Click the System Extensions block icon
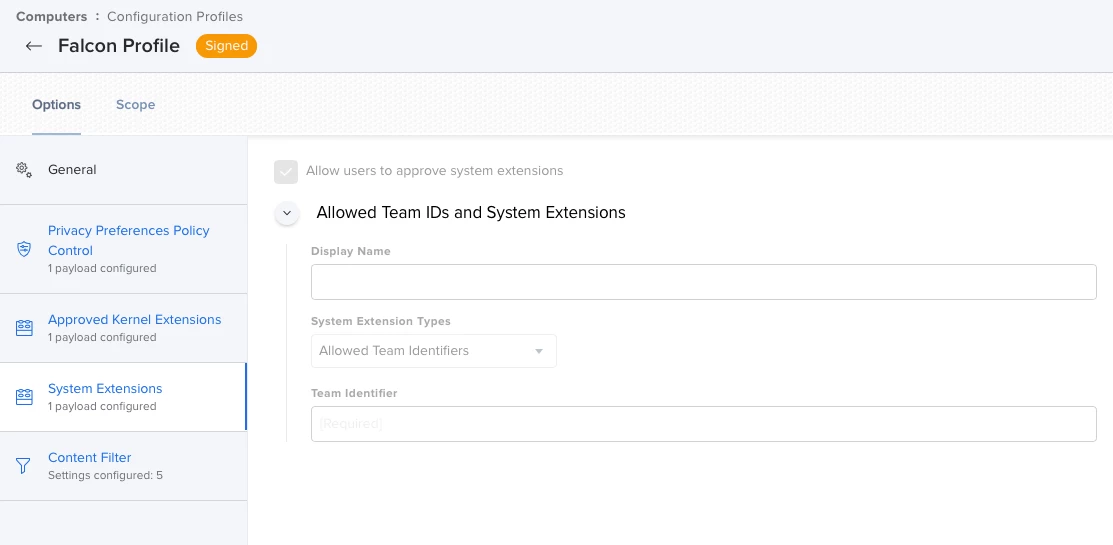Image resolution: width=1113 pixels, height=545 pixels. click(24, 397)
